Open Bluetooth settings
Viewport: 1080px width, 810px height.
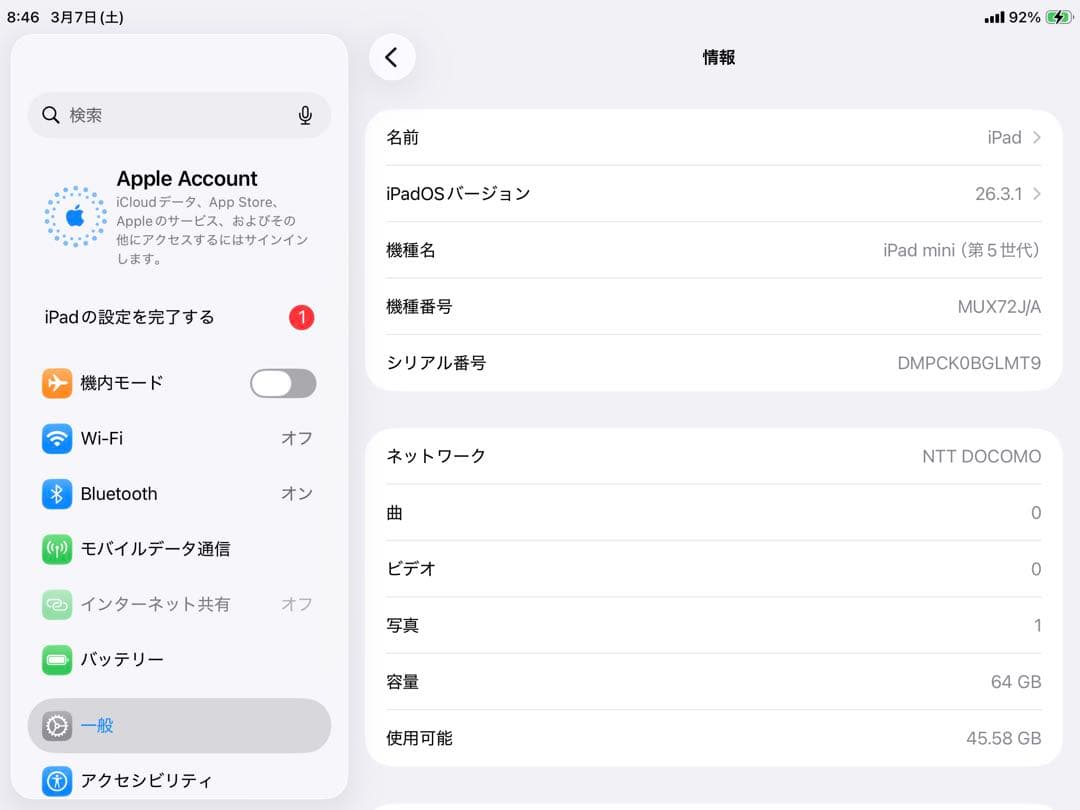tap(179, 494)
